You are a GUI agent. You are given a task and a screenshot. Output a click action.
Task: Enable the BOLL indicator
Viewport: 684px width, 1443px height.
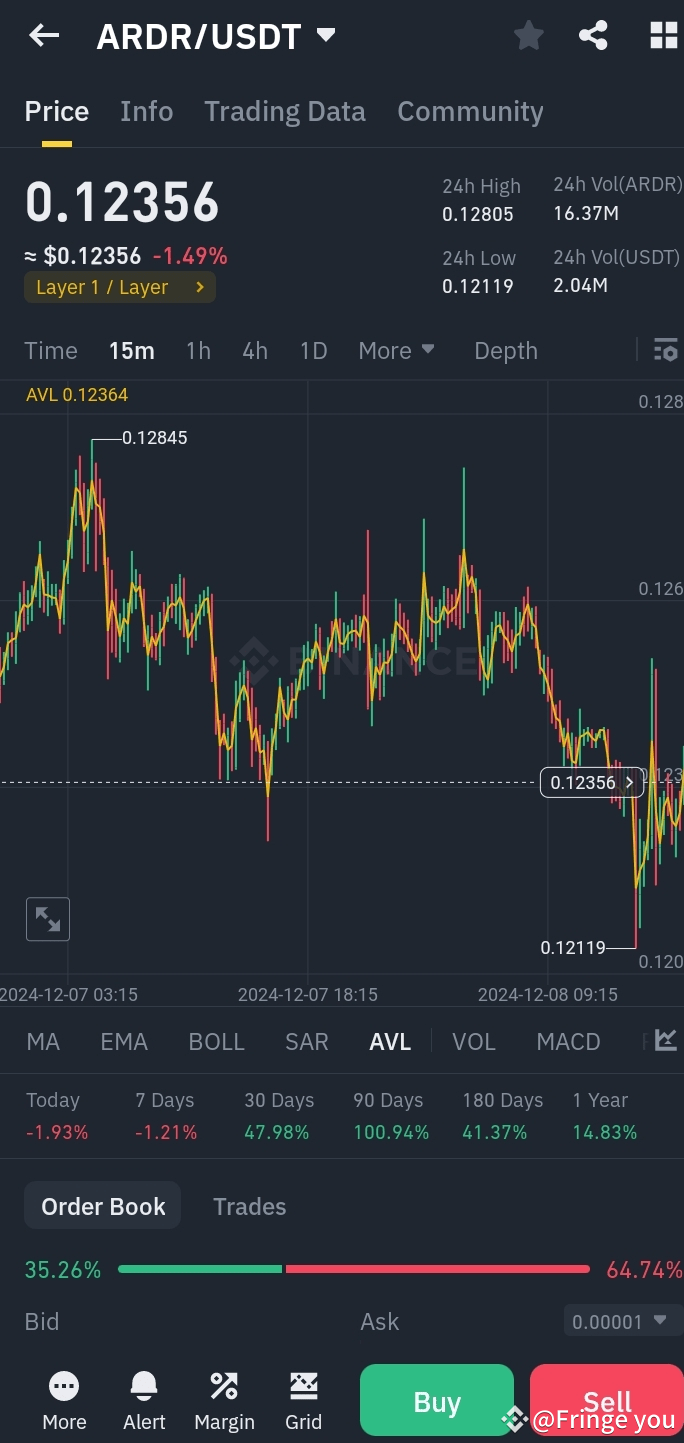216,1041
